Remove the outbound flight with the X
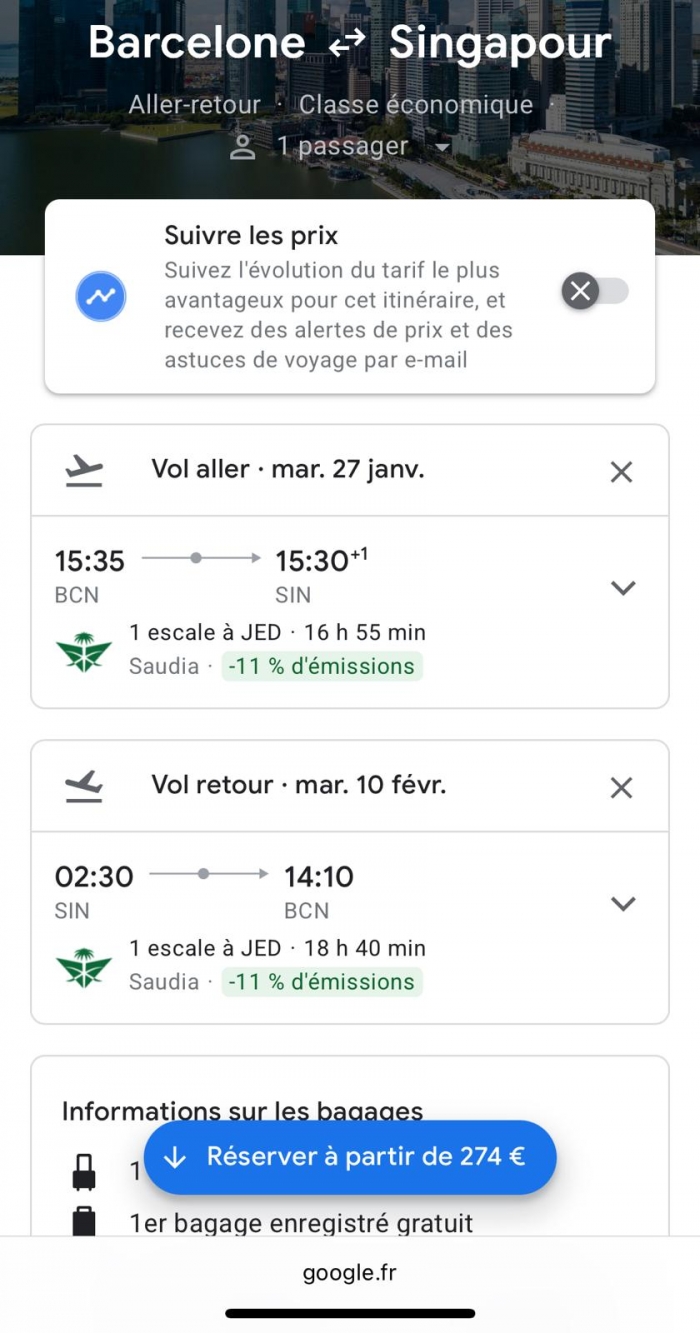The height and width of the screenshot is (1333, 700). [621, 472]
